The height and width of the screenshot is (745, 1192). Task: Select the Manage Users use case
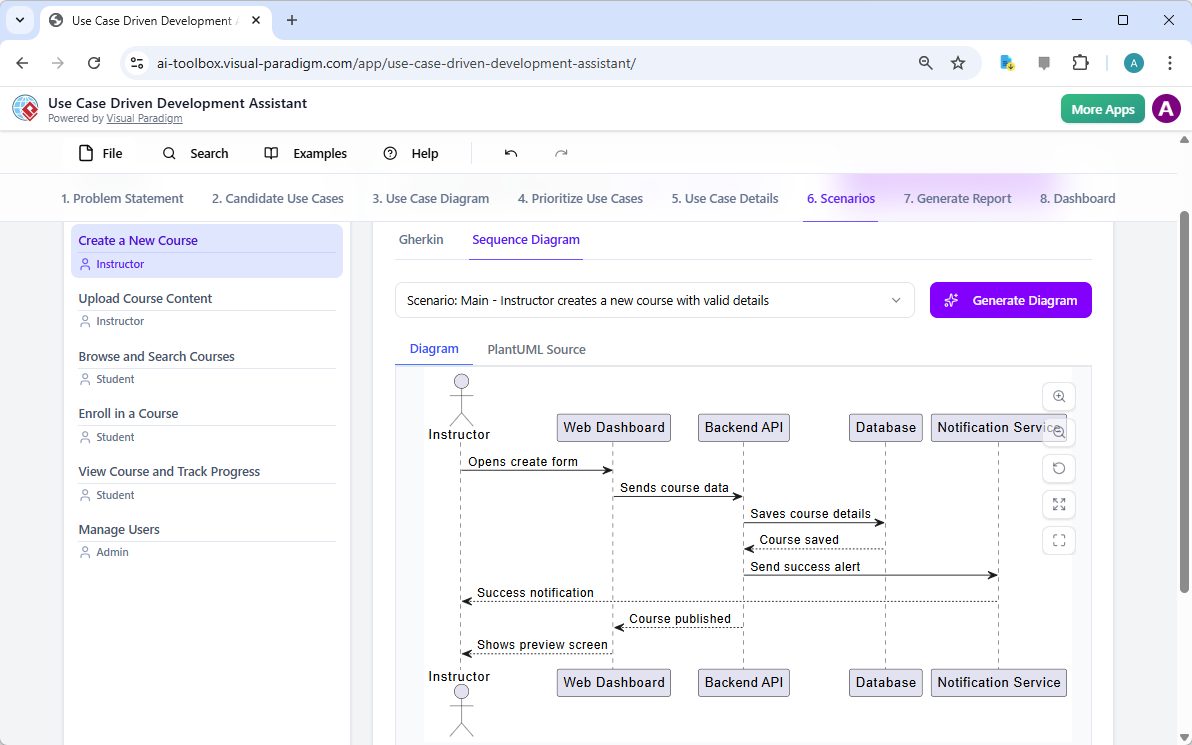(118, 529)
